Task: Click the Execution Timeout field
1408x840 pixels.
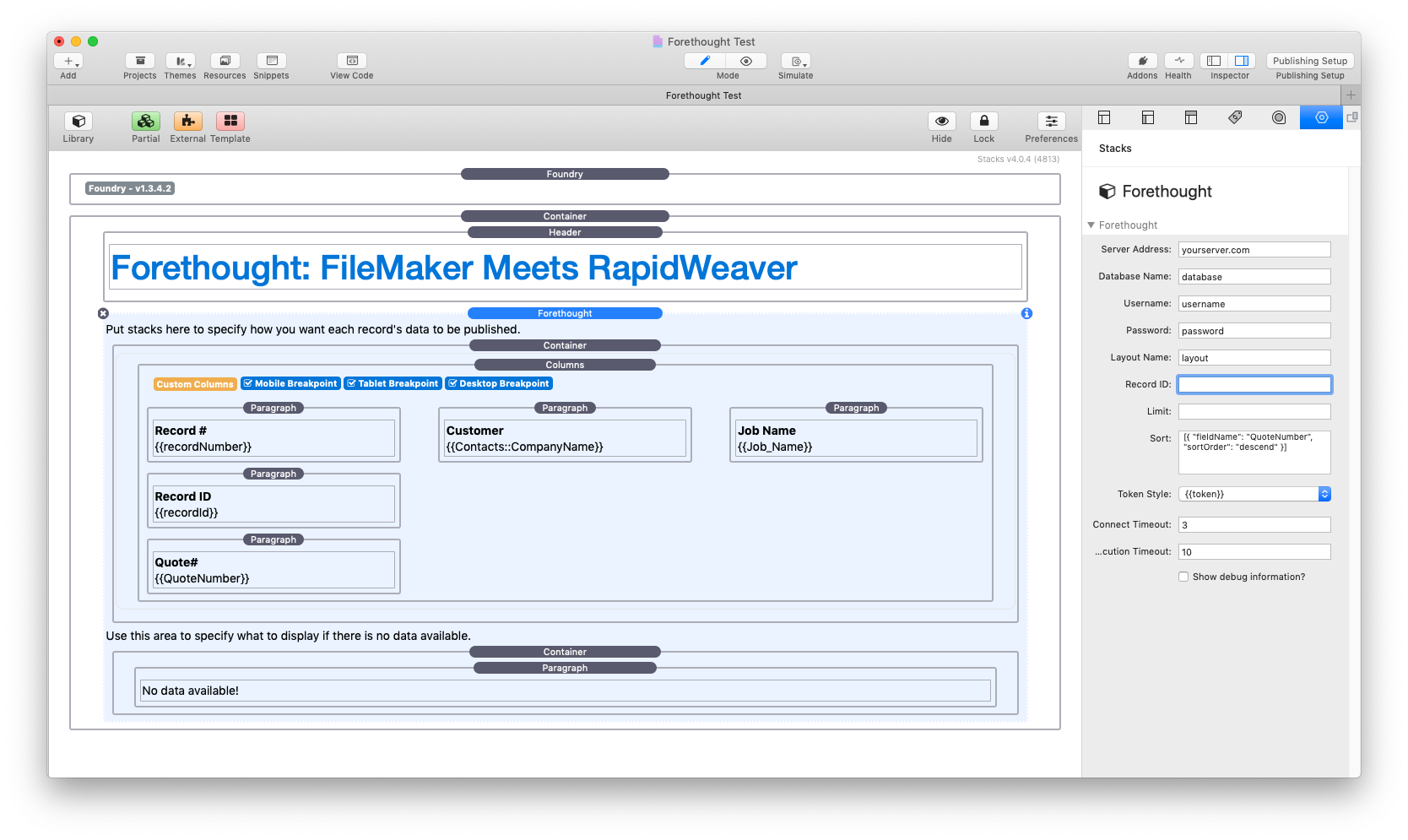Action: [x=1254, y=552]
